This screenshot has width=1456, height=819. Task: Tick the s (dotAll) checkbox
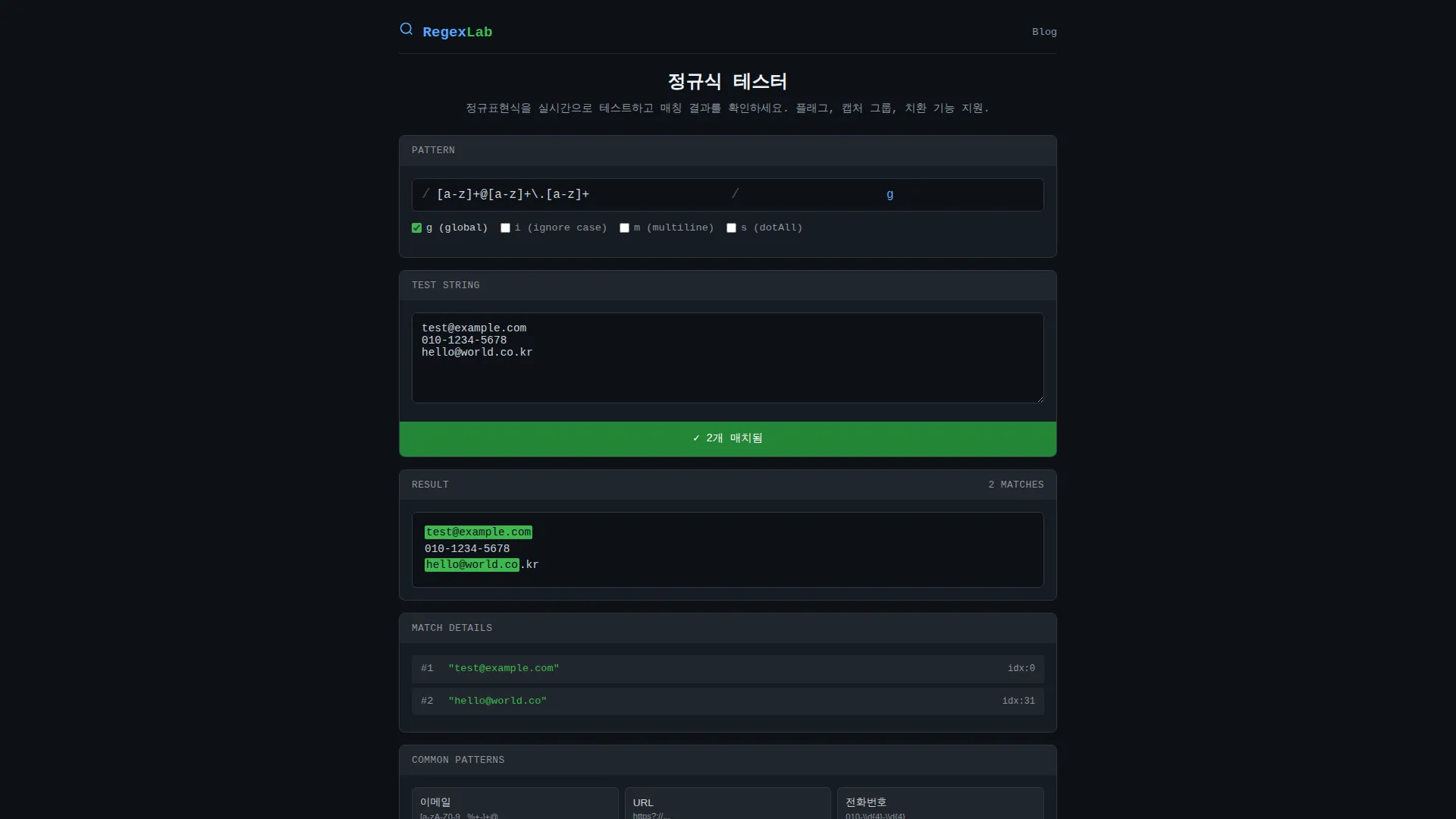click(732, 228)
